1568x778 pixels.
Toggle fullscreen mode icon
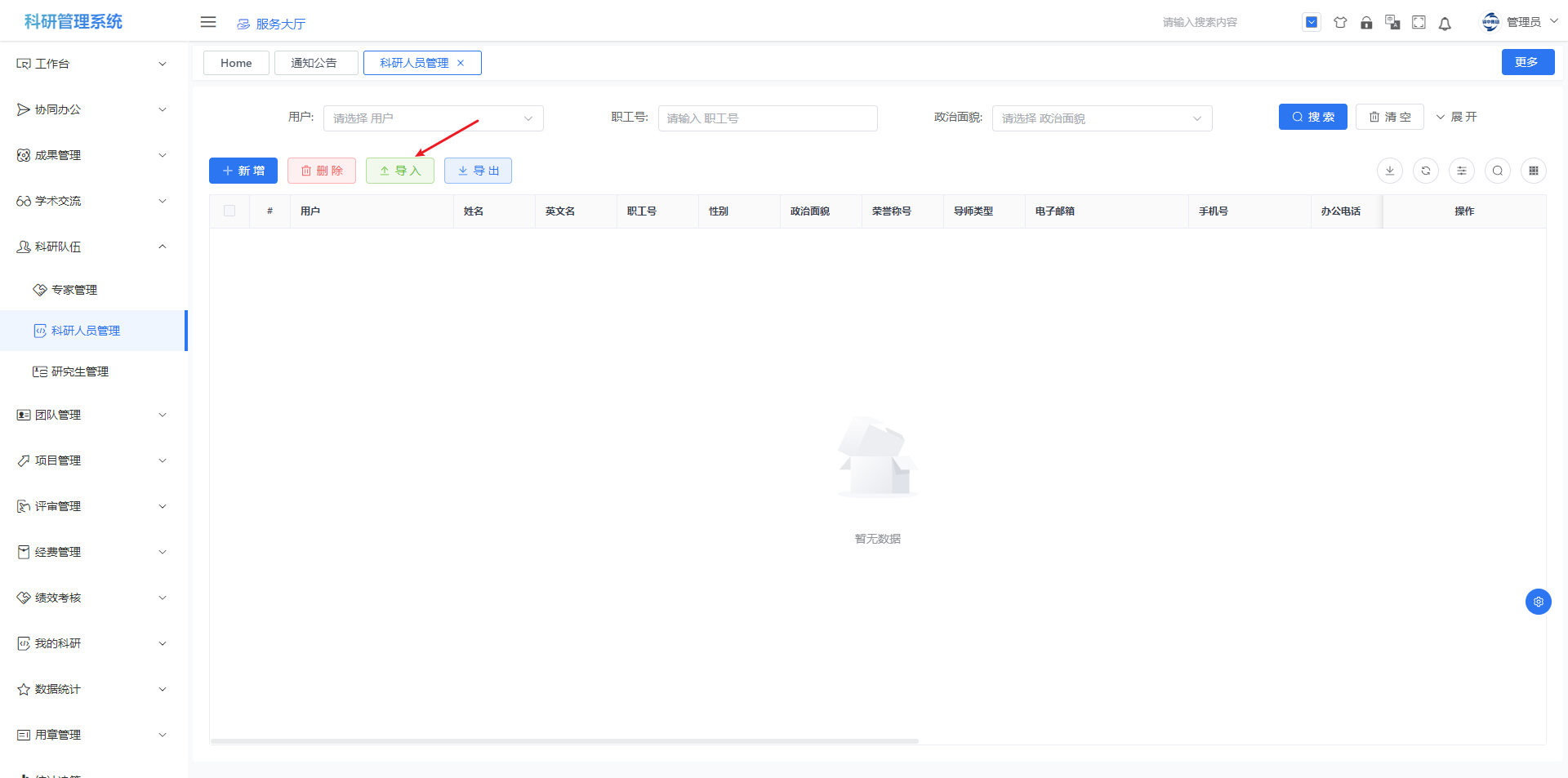tap(1419, 23)
